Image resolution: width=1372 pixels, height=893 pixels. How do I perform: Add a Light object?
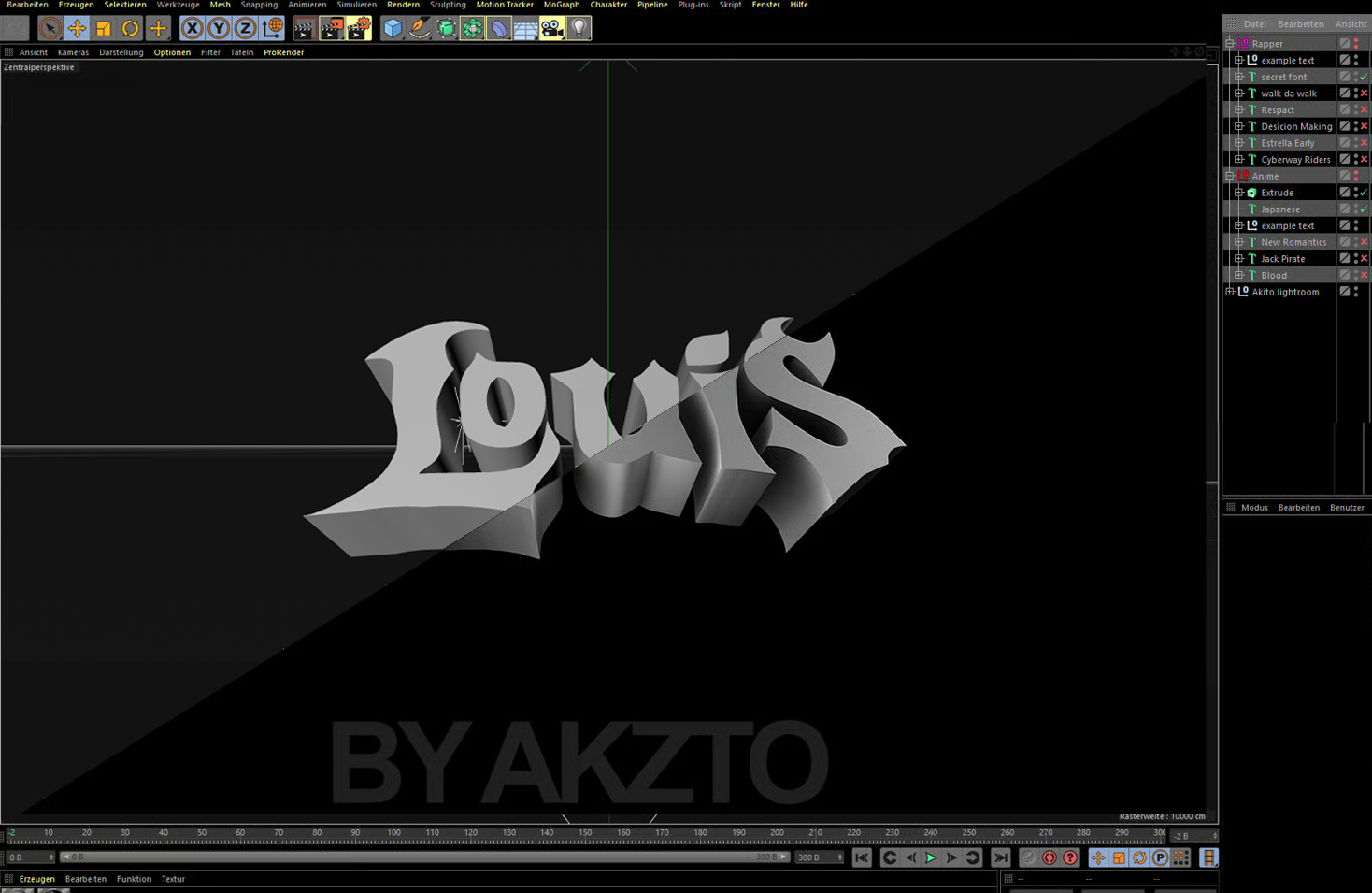coord(579,28)
